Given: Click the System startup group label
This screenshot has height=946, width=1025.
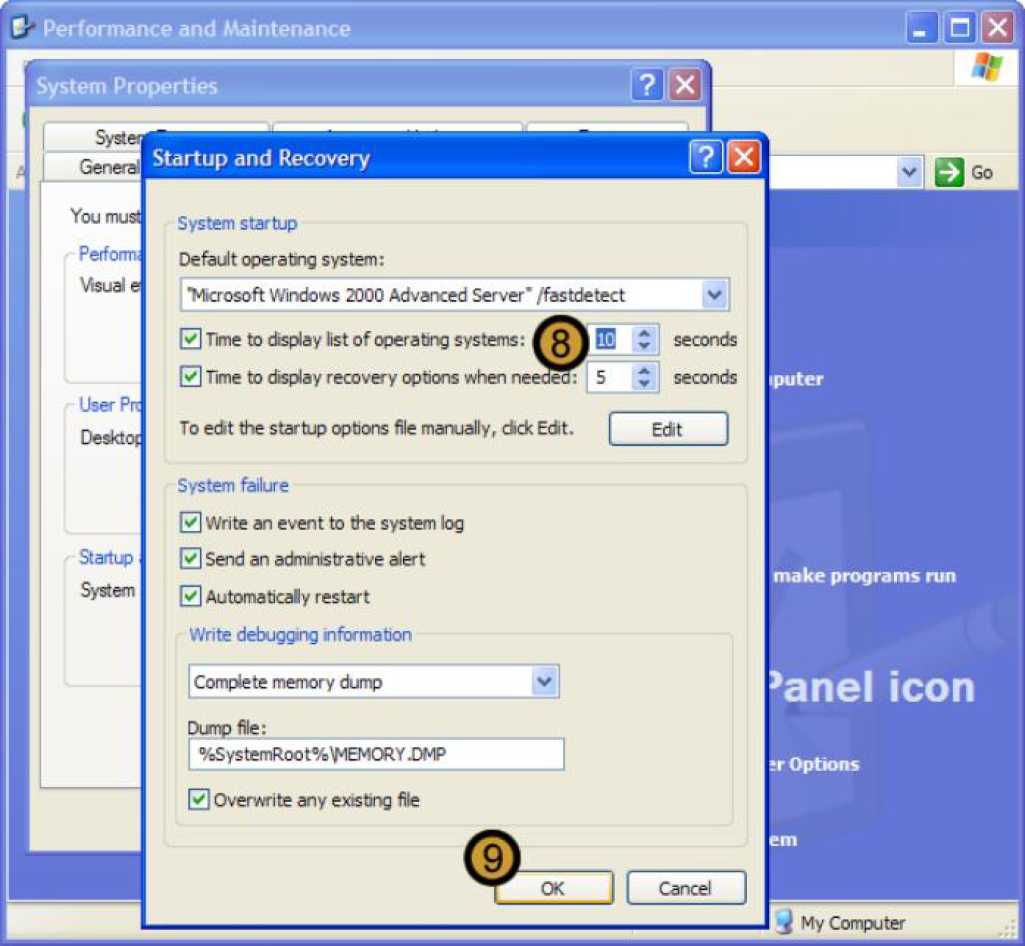Looking at the screenshot, I should coord(237,223).
